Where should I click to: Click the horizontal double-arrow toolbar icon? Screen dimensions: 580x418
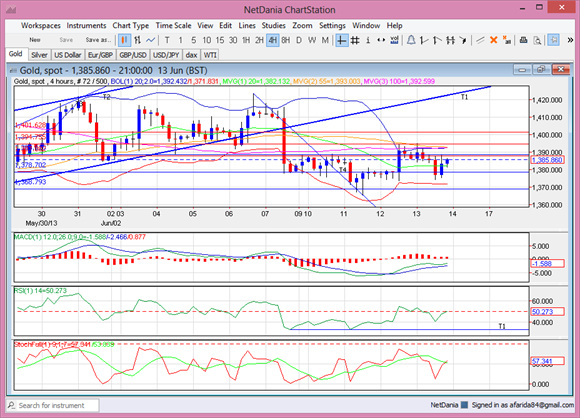click(381, 40)
